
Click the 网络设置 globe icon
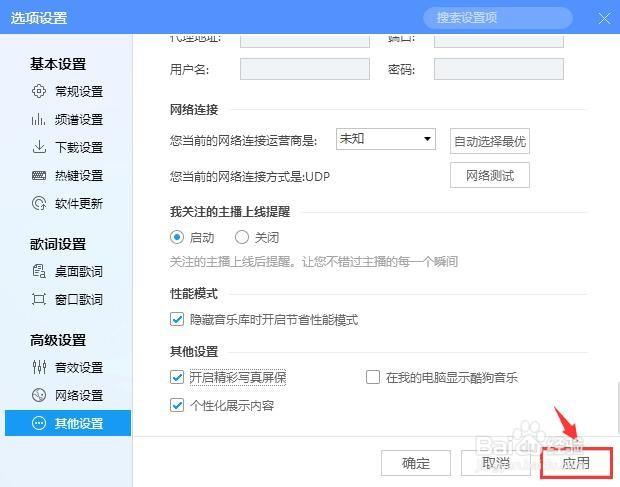pyautogui.click(x=39, y=395)
